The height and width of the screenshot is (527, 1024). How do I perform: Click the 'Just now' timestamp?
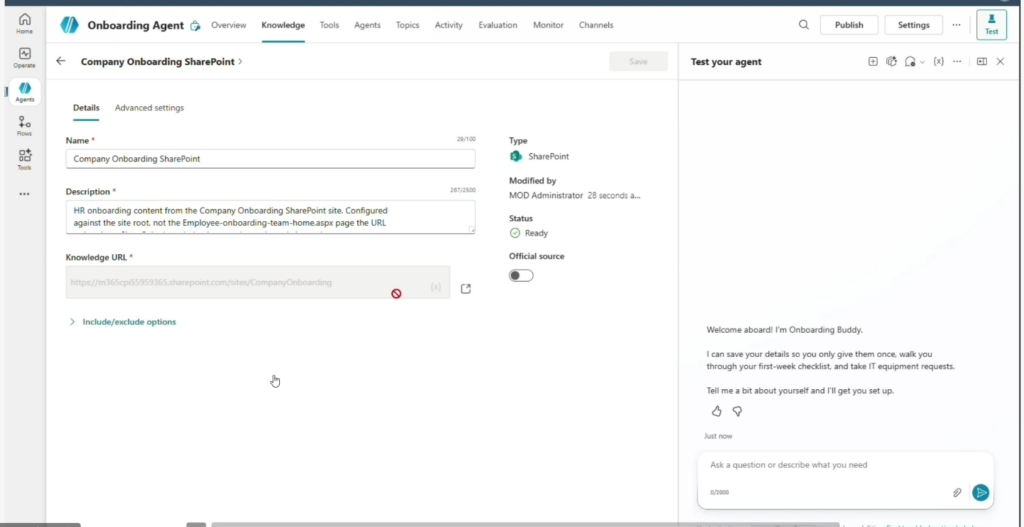(718, 436)
